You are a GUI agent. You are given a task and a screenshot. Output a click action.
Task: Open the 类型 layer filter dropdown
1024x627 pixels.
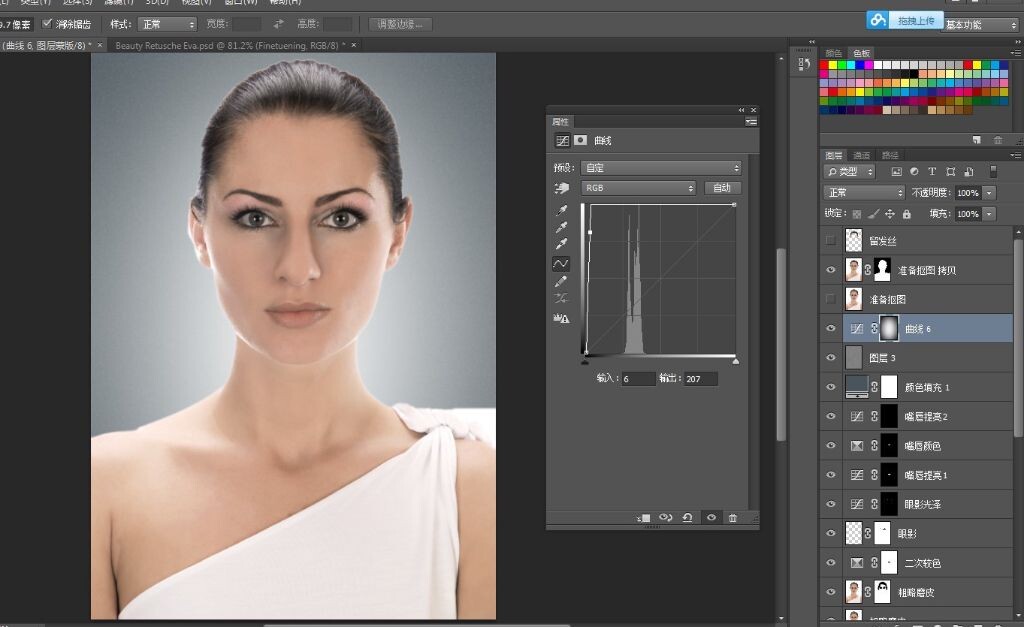[x=850, y=172]
